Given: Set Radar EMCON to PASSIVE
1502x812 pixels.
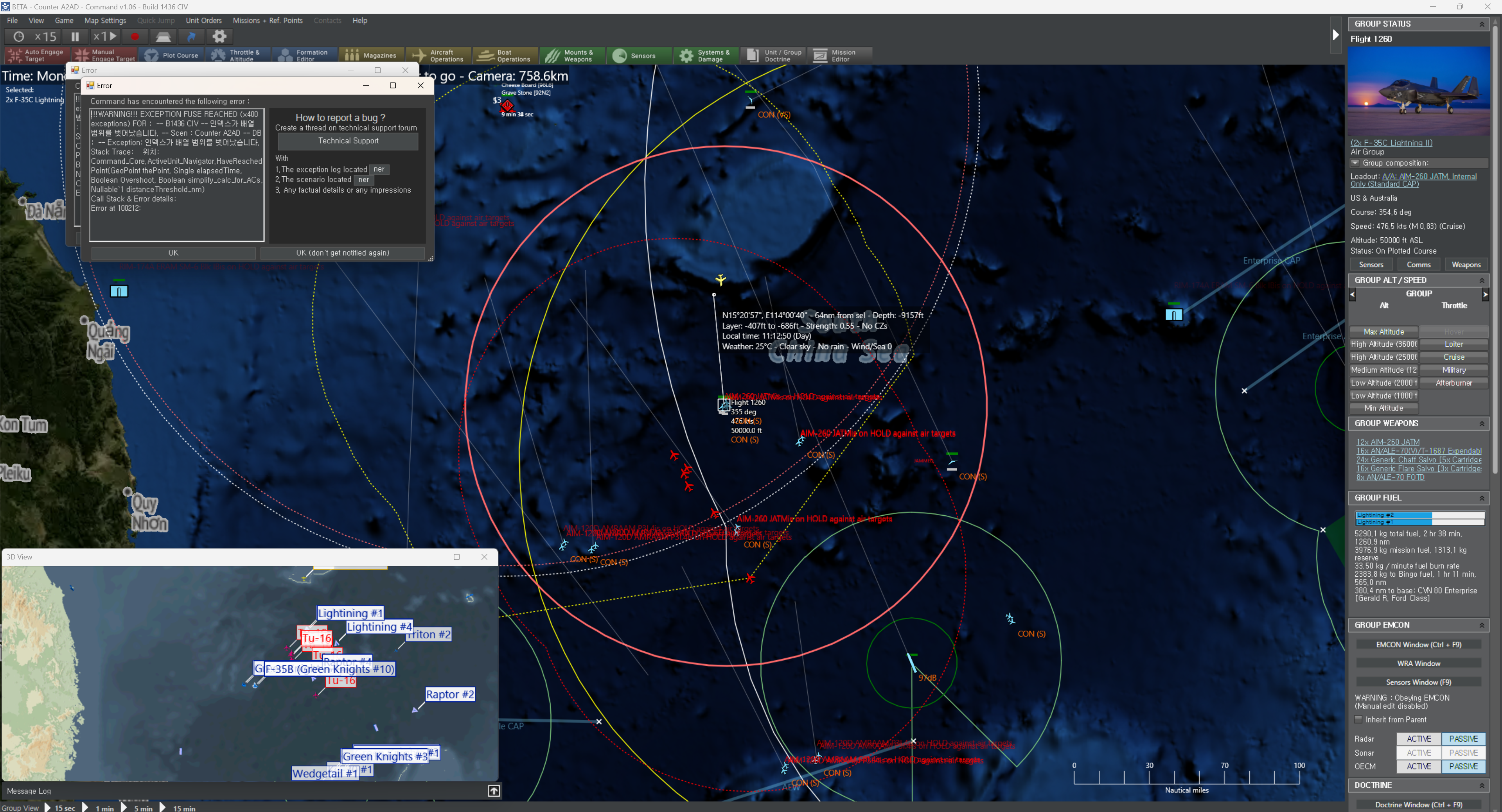Looking at the screenshot, I should tap(1463, 739).
